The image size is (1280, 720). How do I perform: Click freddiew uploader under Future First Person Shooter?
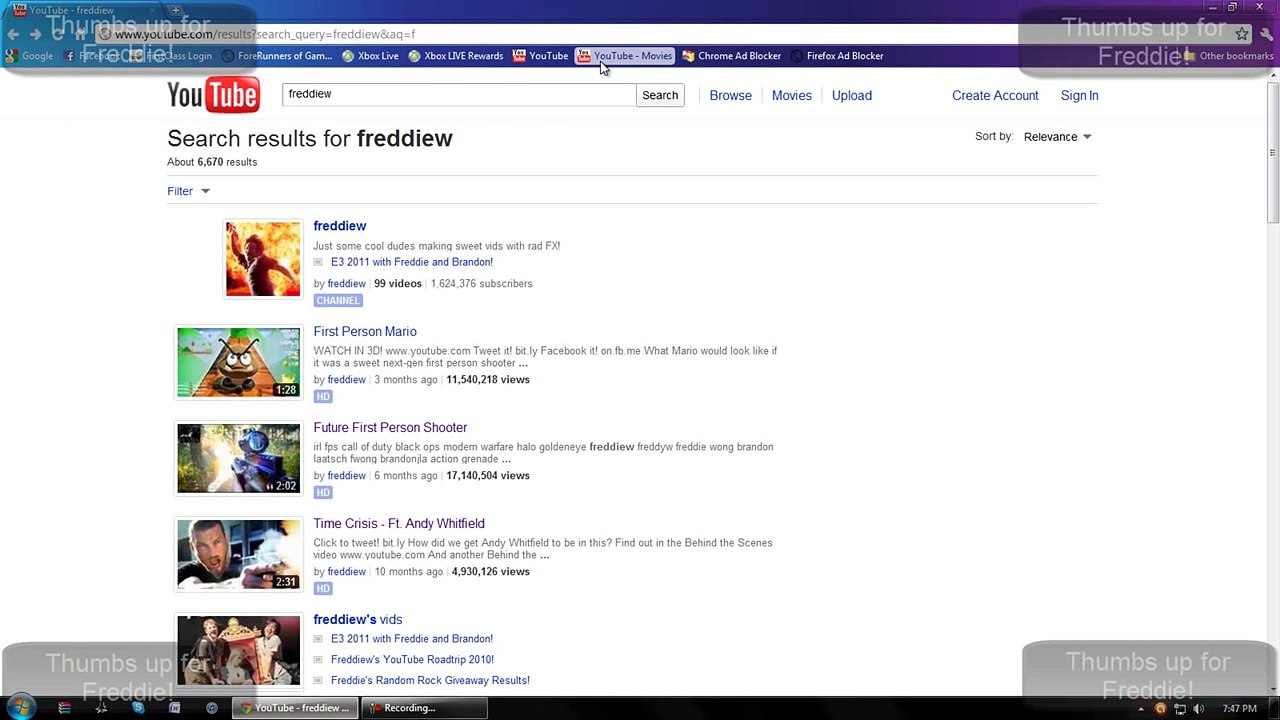[346, 476]
